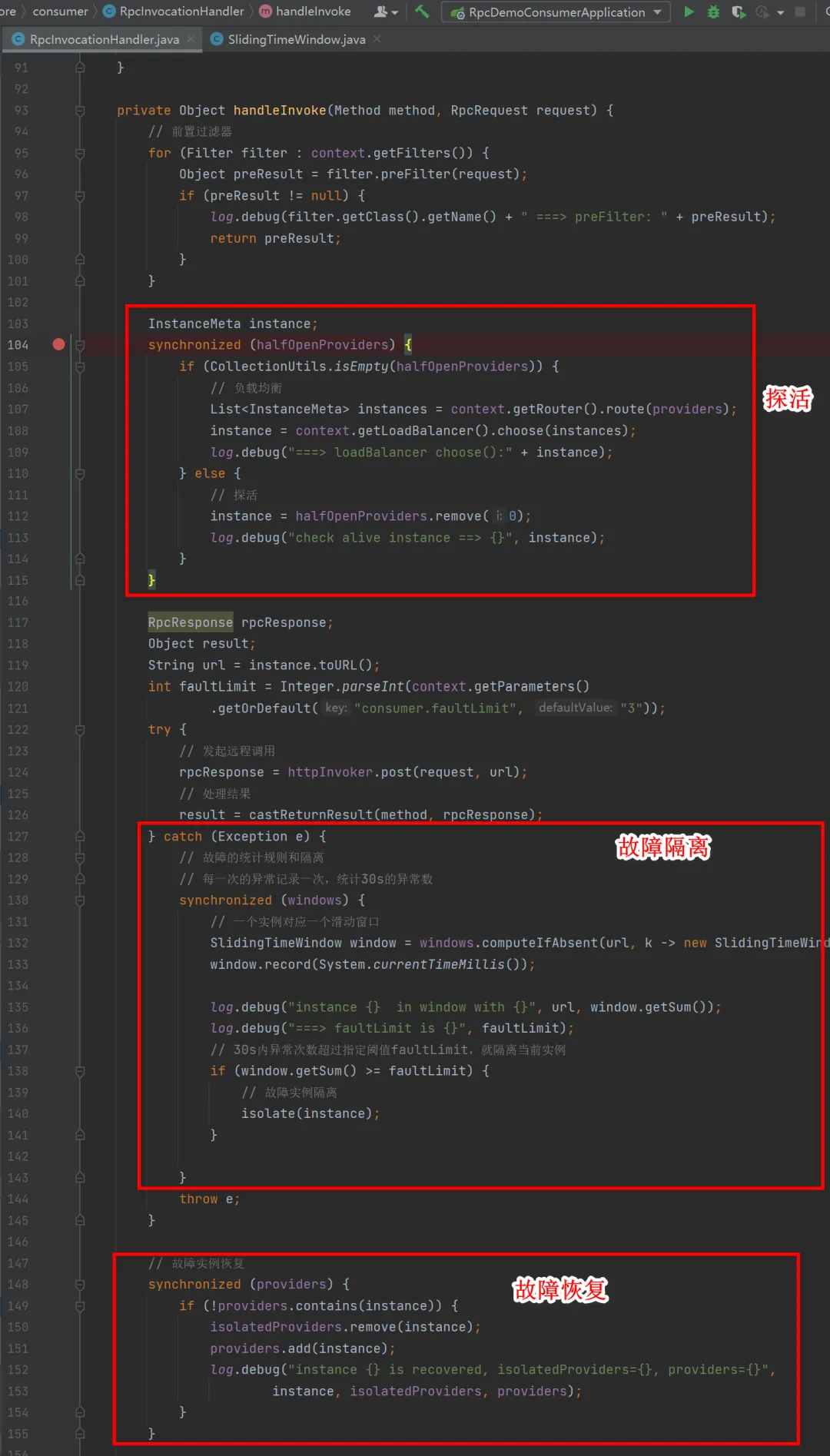Click fold end marker at line 145
This screenshot has width=830, height=1456.
(x=80, y=1220)
